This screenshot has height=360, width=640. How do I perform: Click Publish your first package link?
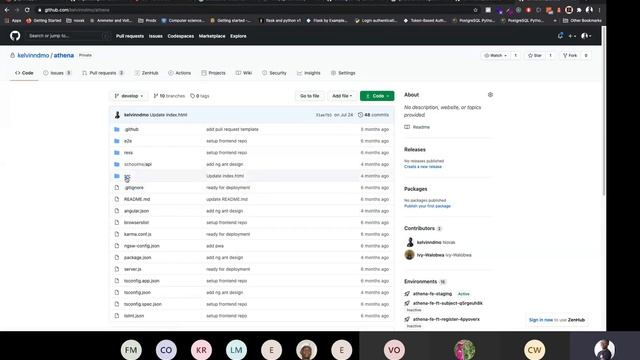tap(427, 206)
